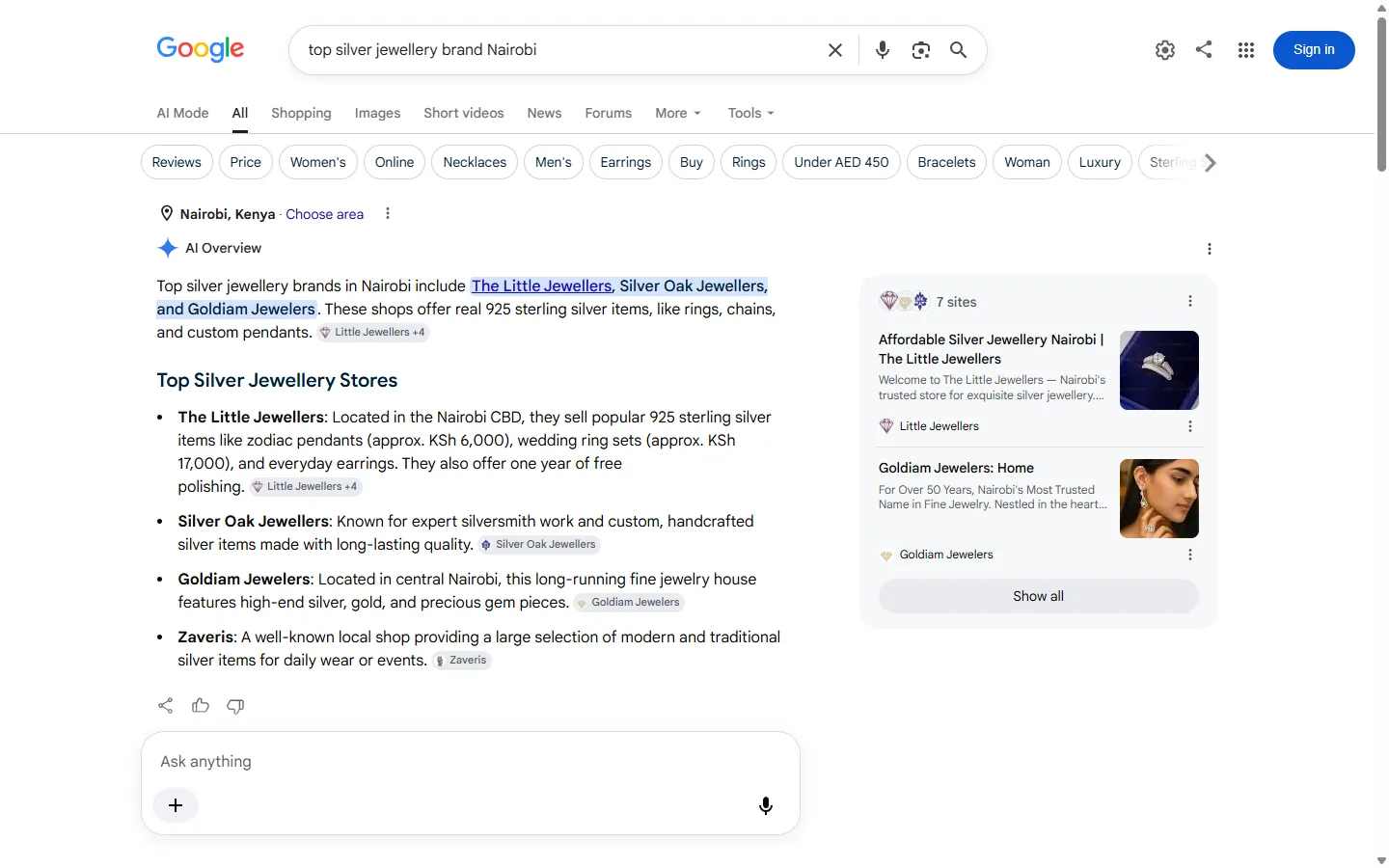This screenshot has width=1389, height=868.
Task: Click microphone in Ask anything box
Action: [766, 805]
